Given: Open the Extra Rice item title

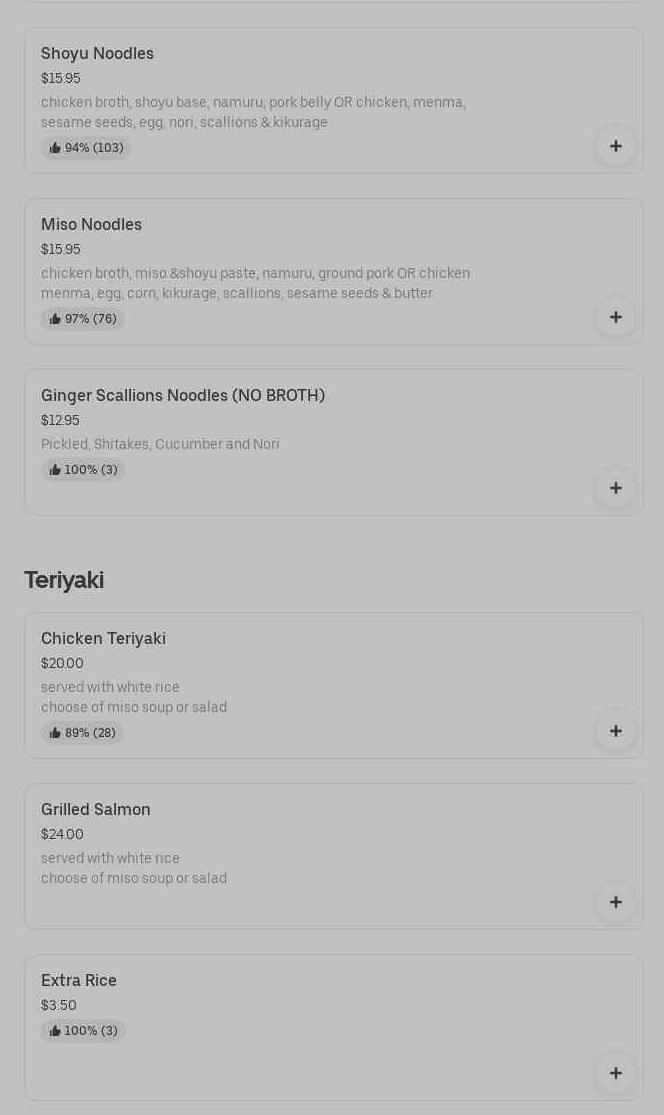Looking at the screenshot, I should 79,980.
